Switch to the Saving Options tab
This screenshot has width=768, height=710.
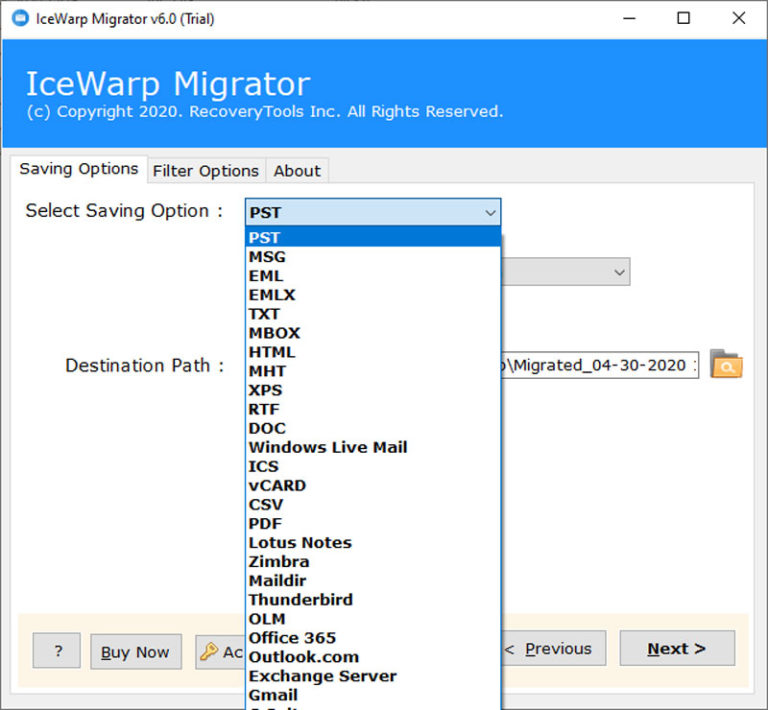point(79,169)
